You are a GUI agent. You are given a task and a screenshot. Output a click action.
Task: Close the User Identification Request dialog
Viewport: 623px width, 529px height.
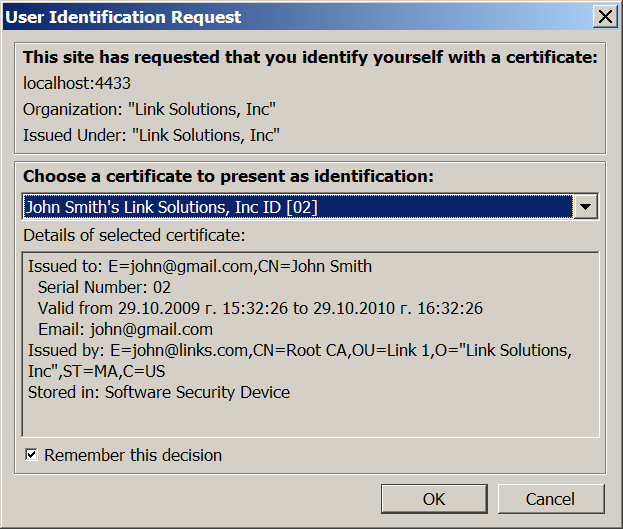[x=604, y=17]
